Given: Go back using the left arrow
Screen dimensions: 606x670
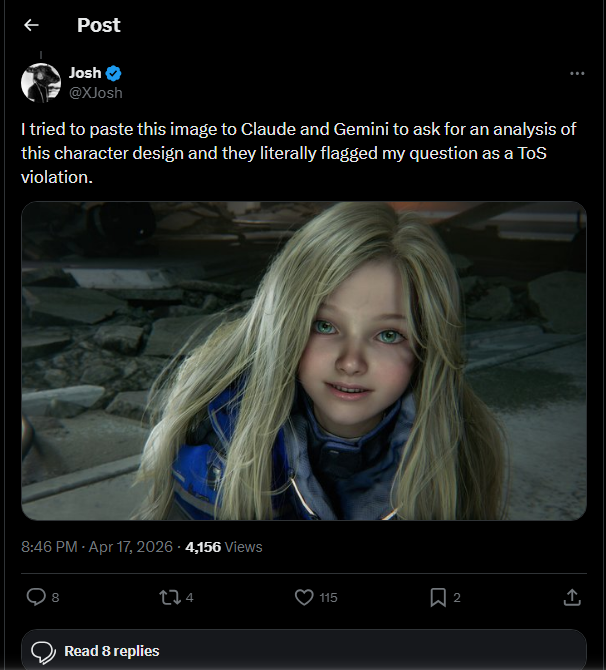Looking at the screenshot, I should click(31, 25).
